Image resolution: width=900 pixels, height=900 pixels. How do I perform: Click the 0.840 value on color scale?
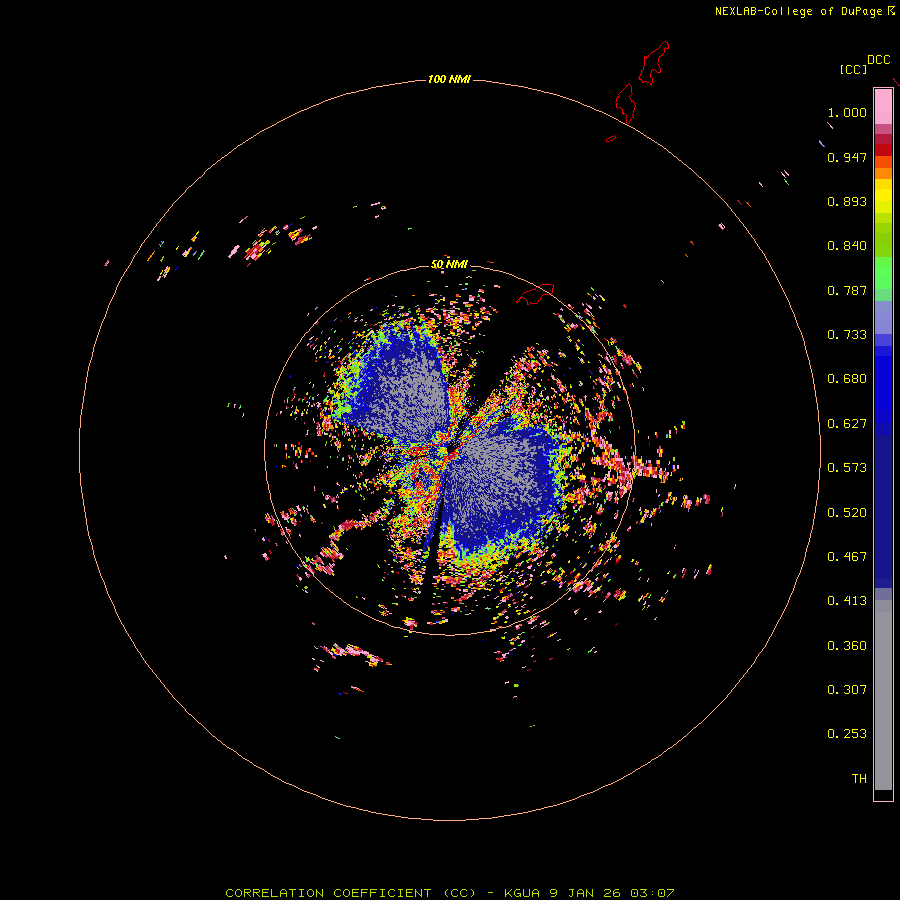(x=847, y=246)
